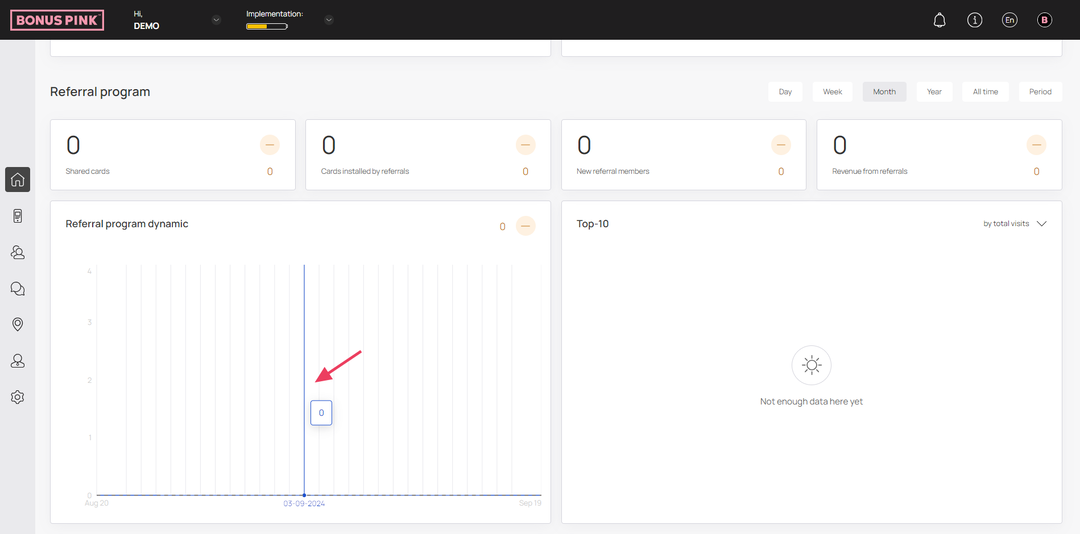The image size is (1080, 534).
Task: Open the settings gear in sidebar
Action: click(x=18, y=397)
